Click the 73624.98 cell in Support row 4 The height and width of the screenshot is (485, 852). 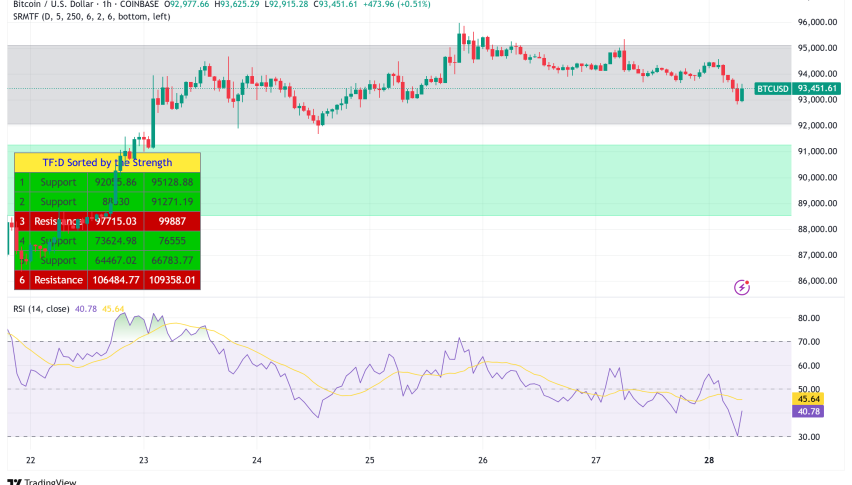coord(116,241)
